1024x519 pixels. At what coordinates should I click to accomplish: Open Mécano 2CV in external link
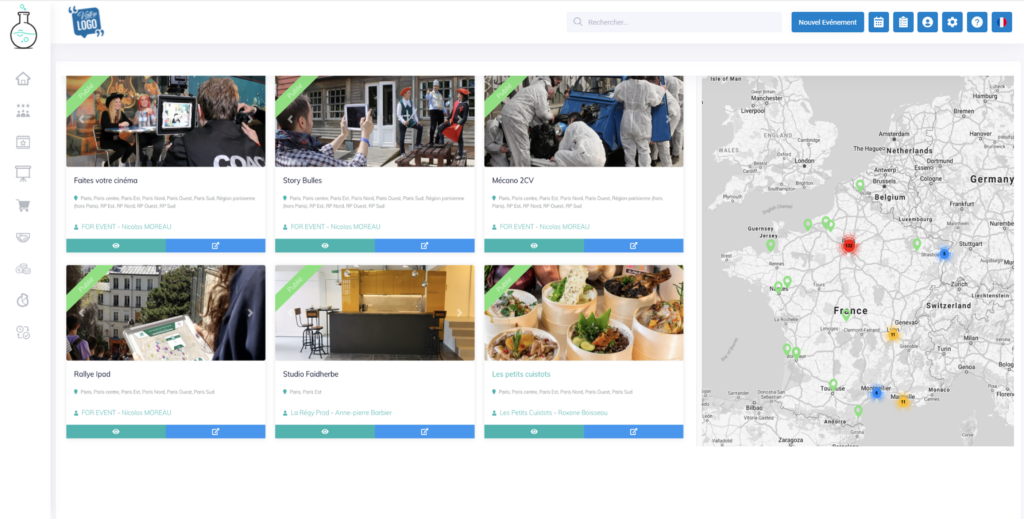pos(633,245)
